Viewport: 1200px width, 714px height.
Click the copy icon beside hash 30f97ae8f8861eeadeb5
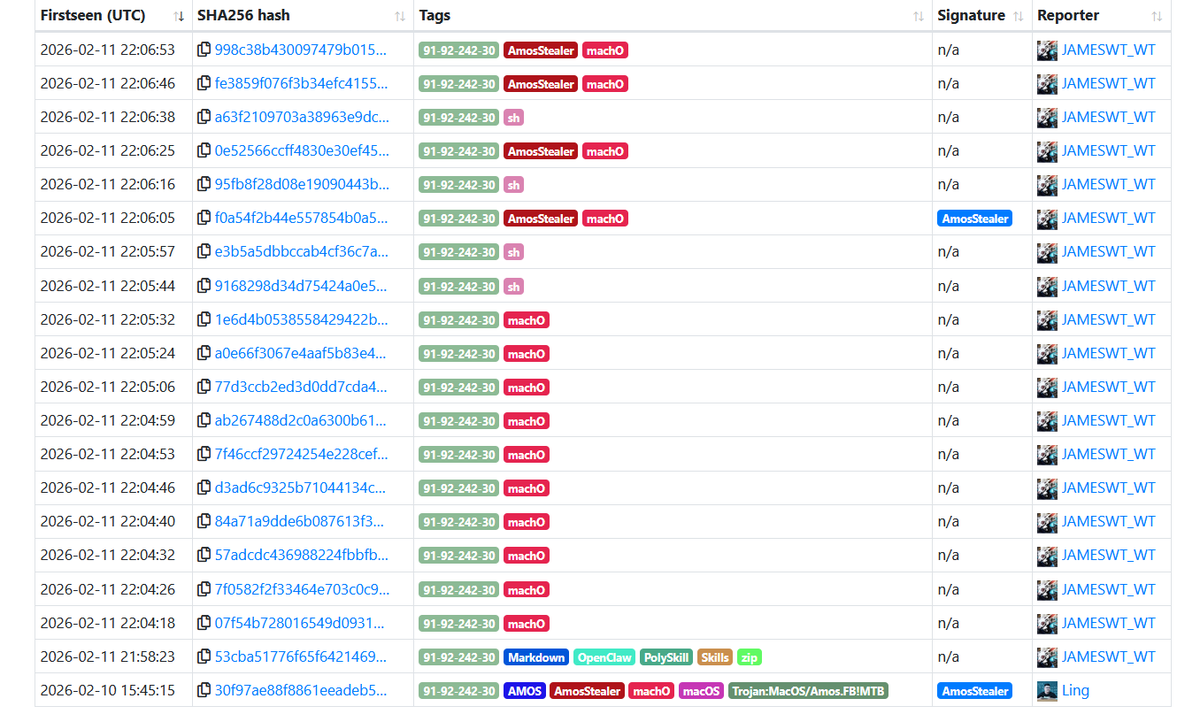[204, 690]
